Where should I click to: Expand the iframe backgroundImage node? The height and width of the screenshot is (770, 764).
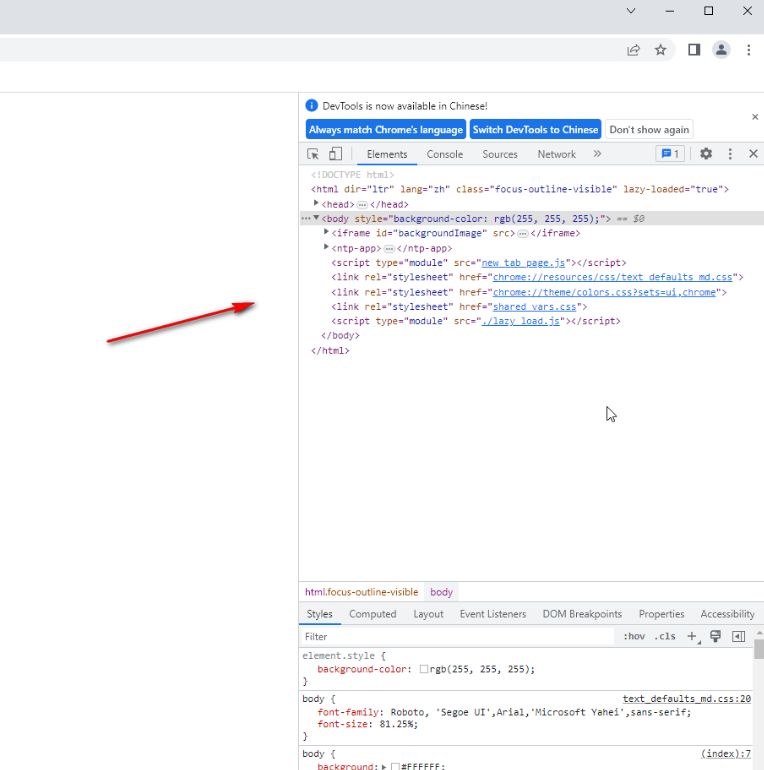(326, 232)
